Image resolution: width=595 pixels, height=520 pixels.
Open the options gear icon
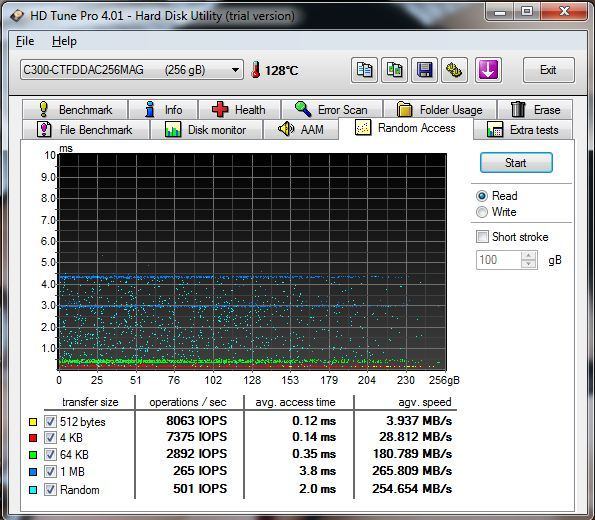click(x=454, y=70)
